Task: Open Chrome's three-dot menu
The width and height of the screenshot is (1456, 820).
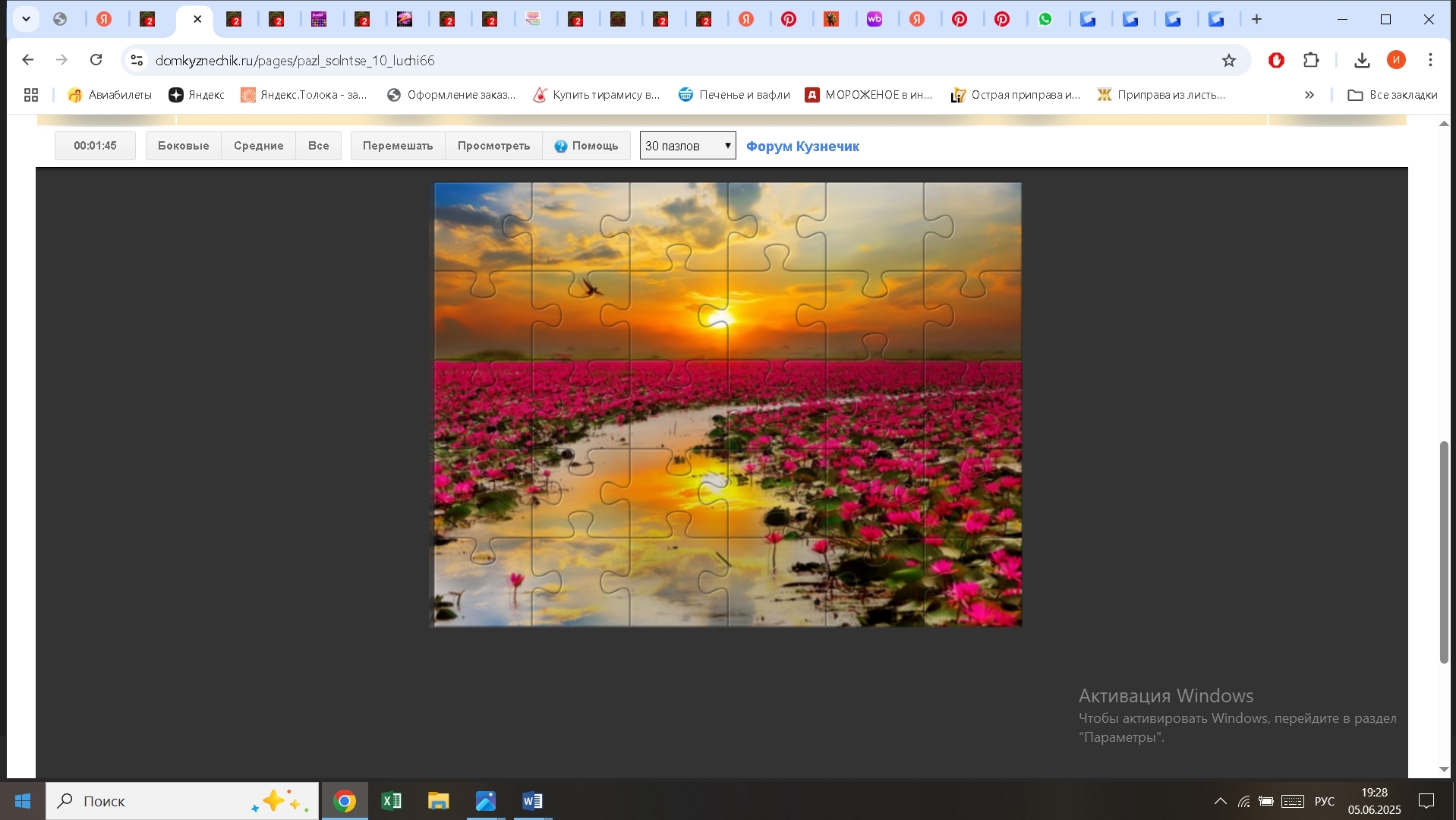Action: tap(1430, 60)
